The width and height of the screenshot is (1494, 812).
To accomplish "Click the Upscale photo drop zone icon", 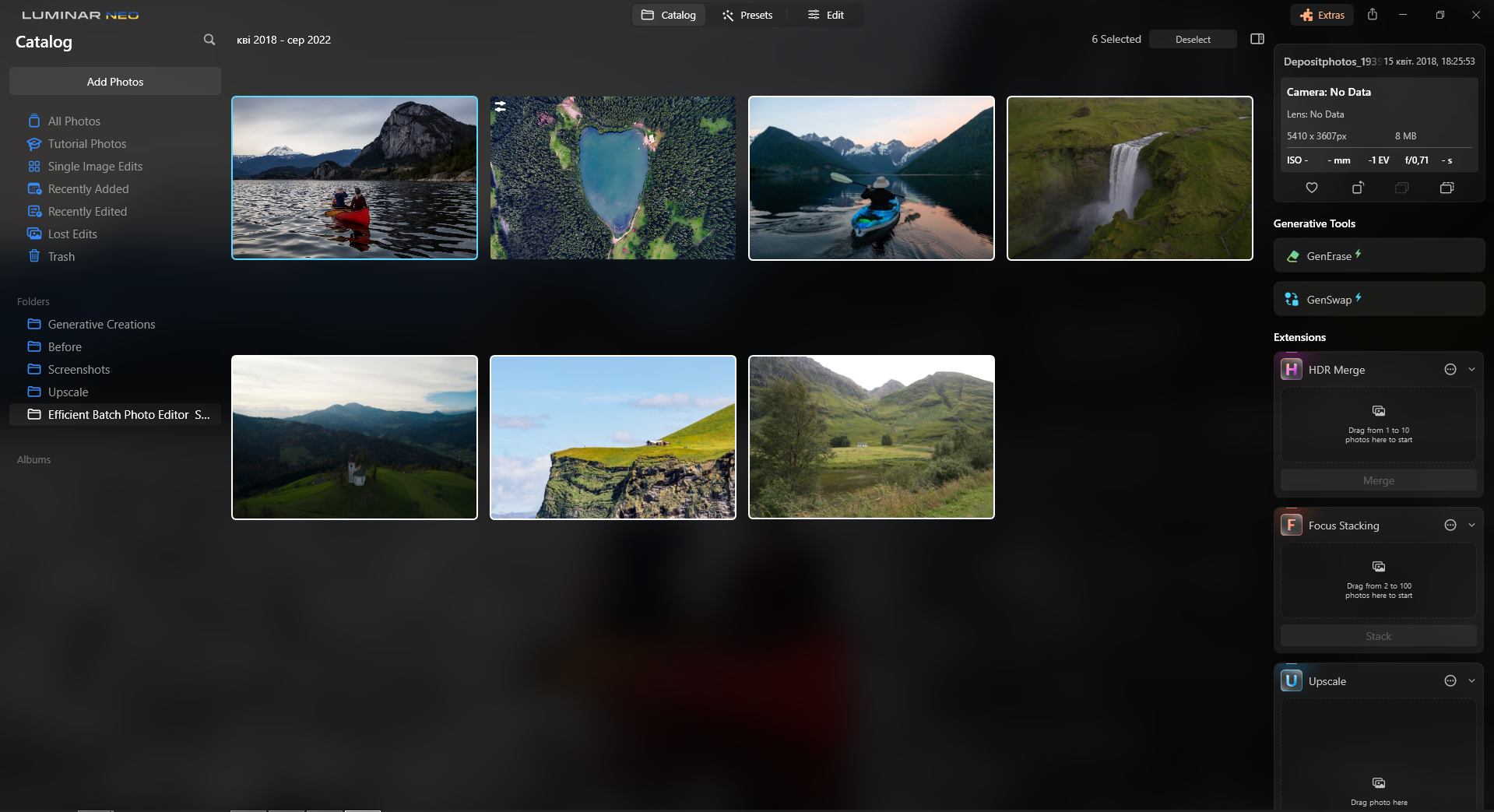I will 1379,783.
